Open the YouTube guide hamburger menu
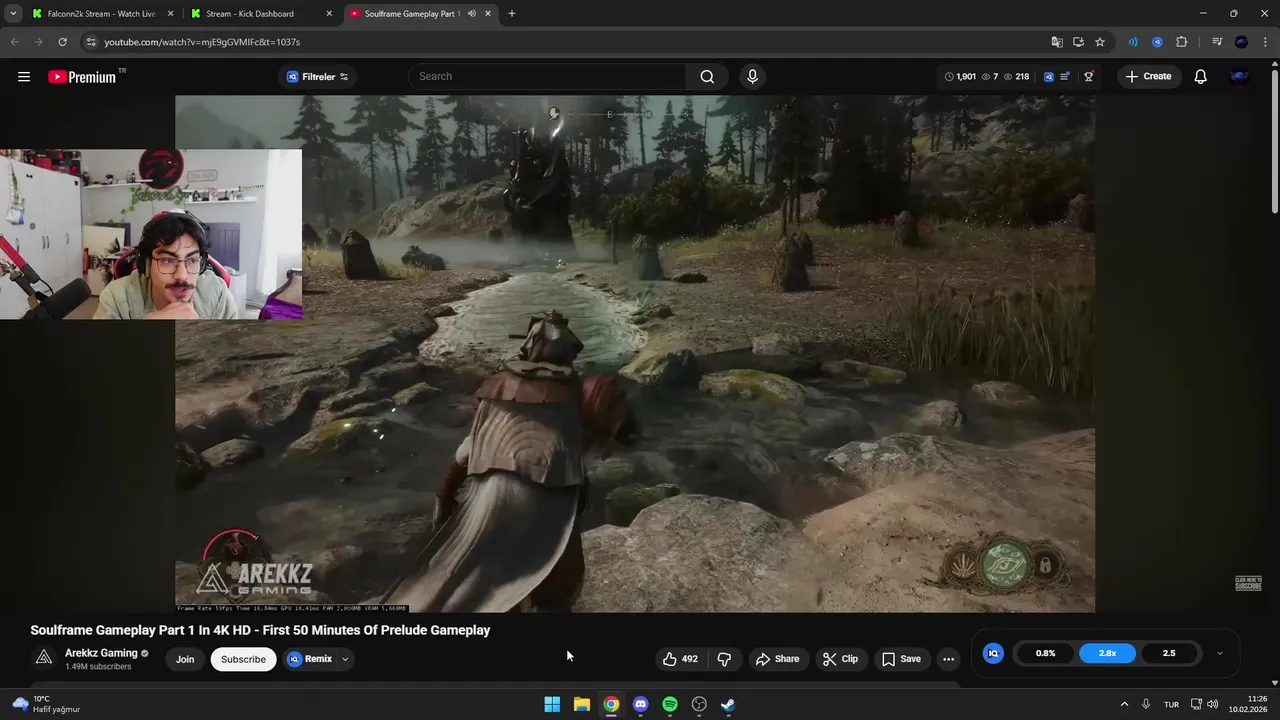Image resolution: width=1280 pixels, height=720 pixels. coord(24,76)
